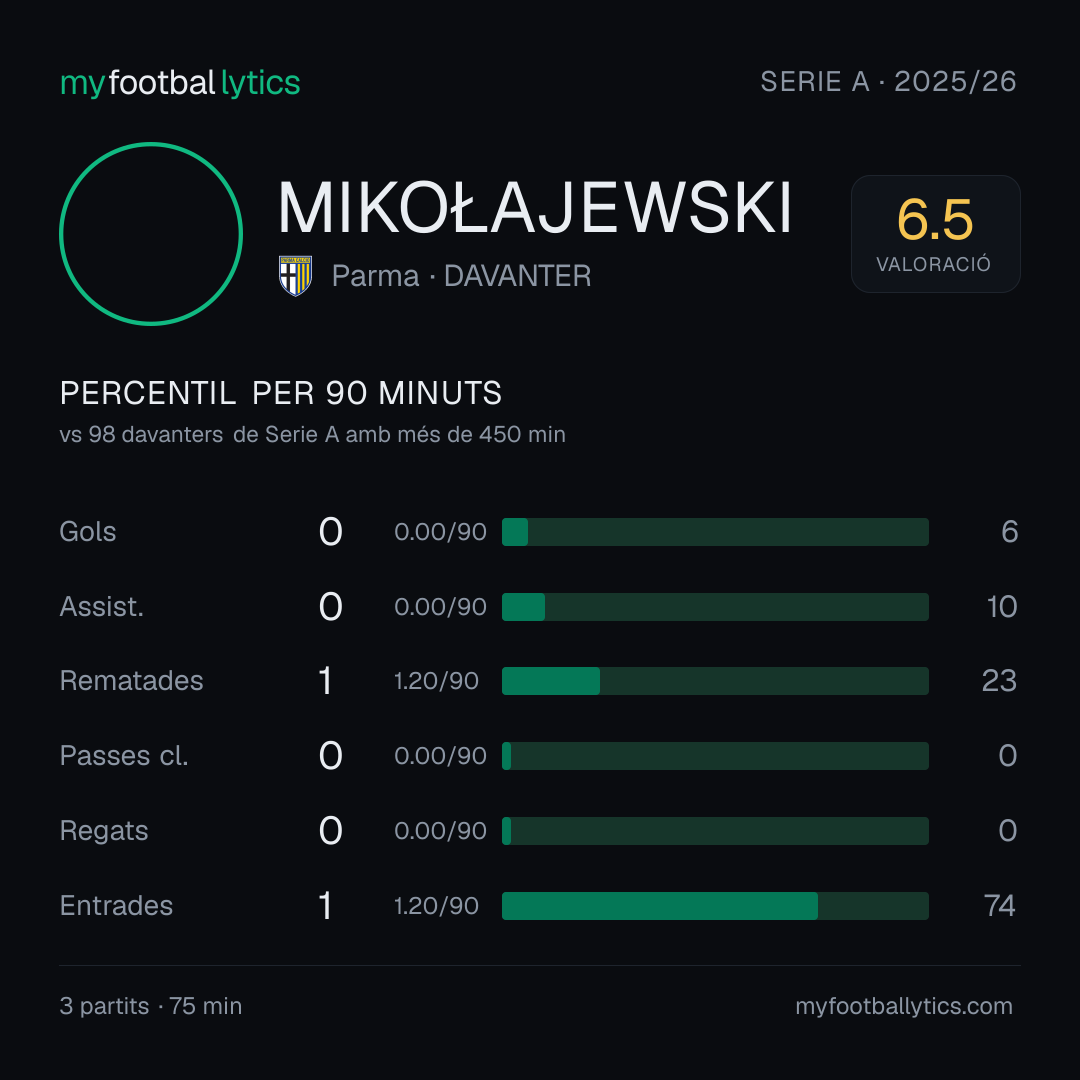1080x1080 pixels.
Task: Select the 6.5 Valoració rating badge
Action: 935,234
